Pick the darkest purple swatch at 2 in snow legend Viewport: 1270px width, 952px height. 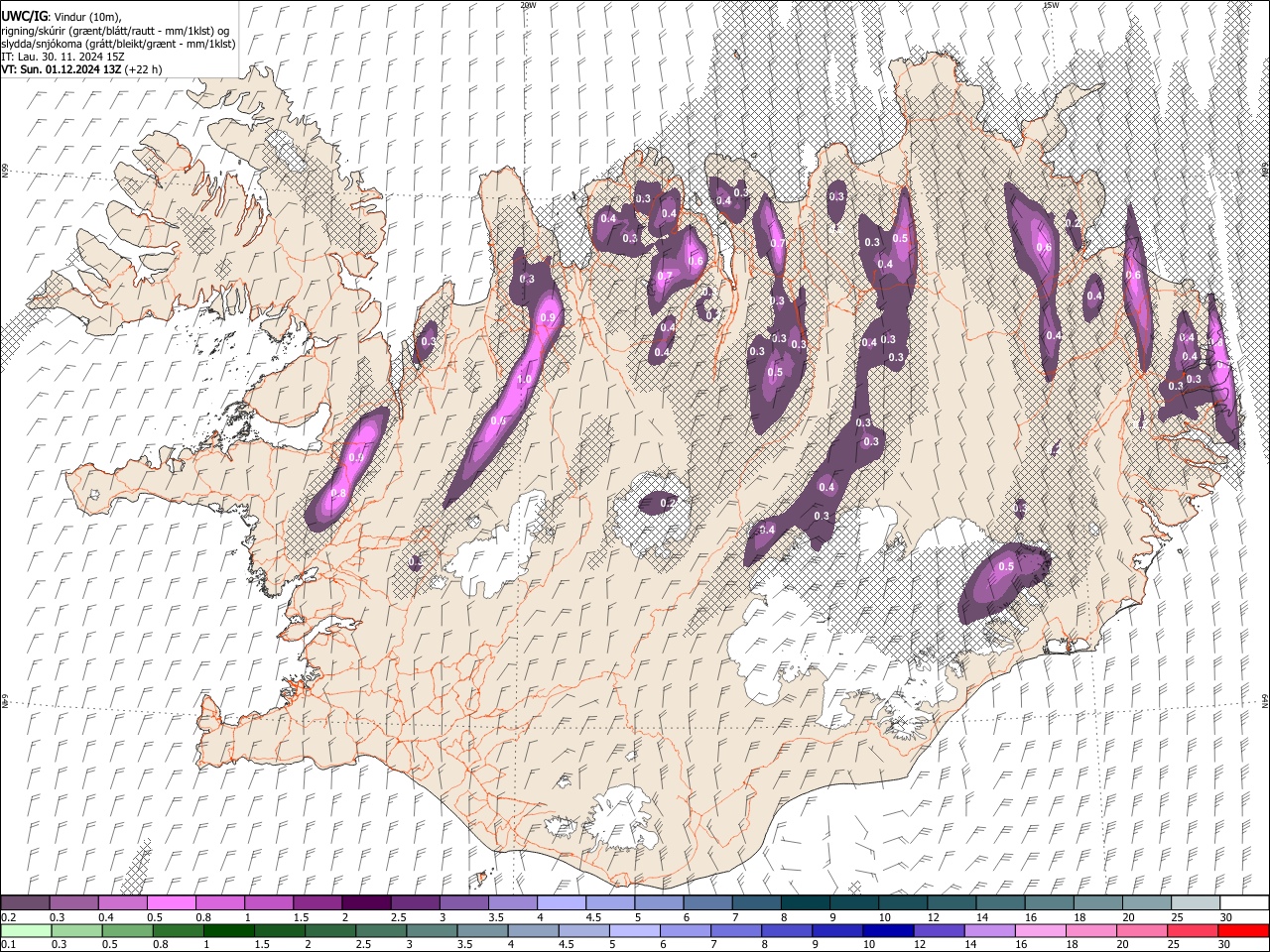366,903
